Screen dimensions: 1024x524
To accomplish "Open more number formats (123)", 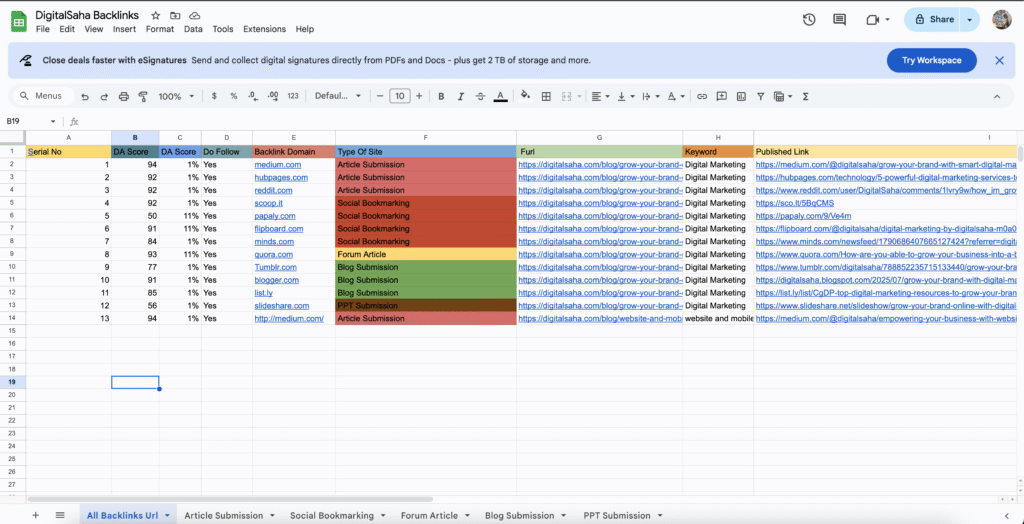I will click(x=293, y=96).
